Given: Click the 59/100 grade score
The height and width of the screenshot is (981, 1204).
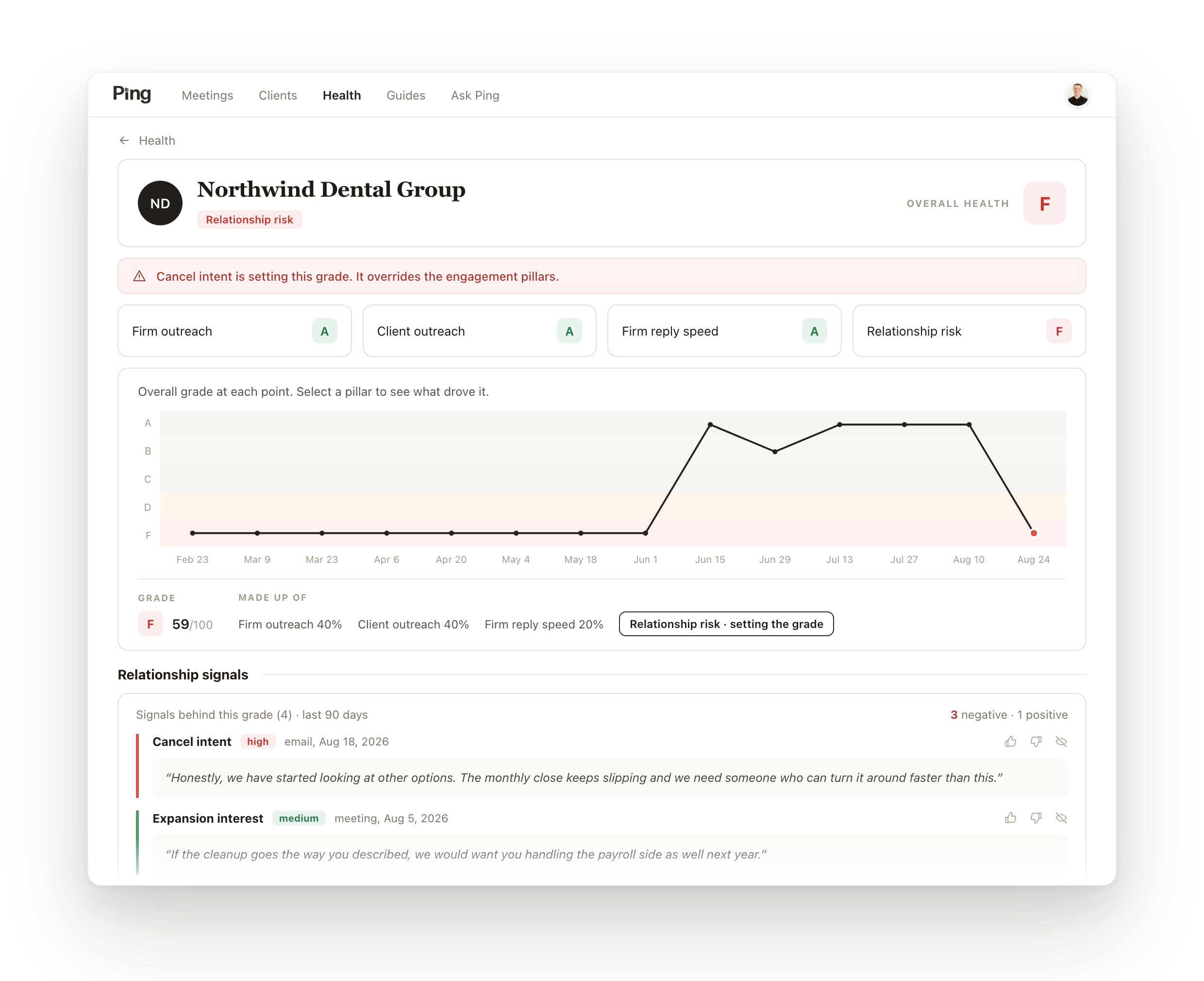Looking at the screenshot, I should pos(192,625).
